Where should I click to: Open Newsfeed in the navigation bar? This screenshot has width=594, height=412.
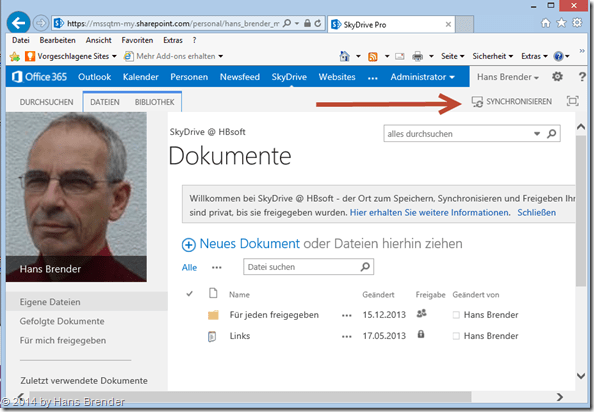(x=240, y=77)
